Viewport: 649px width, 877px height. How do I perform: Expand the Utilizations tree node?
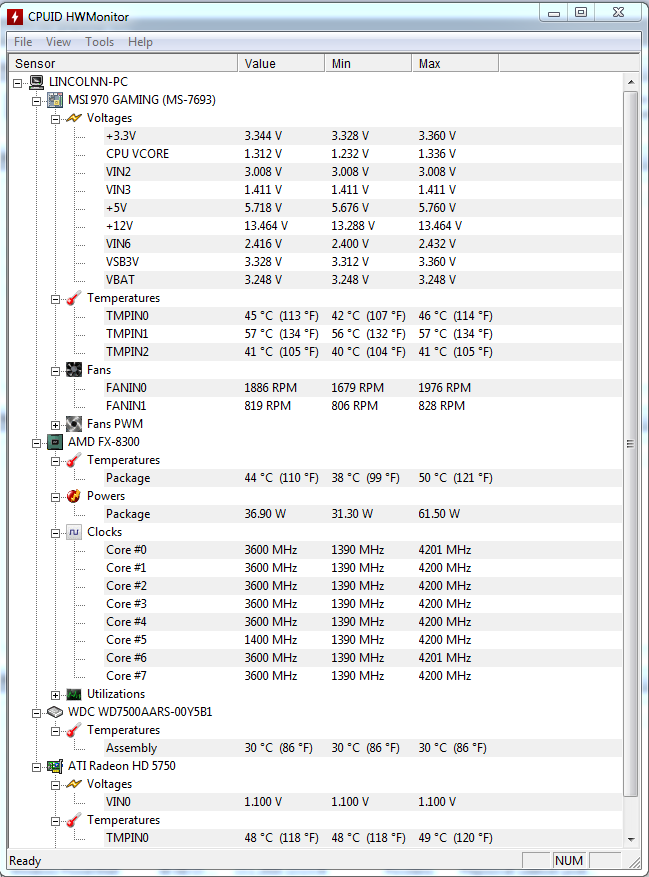[x=55, y=695]
